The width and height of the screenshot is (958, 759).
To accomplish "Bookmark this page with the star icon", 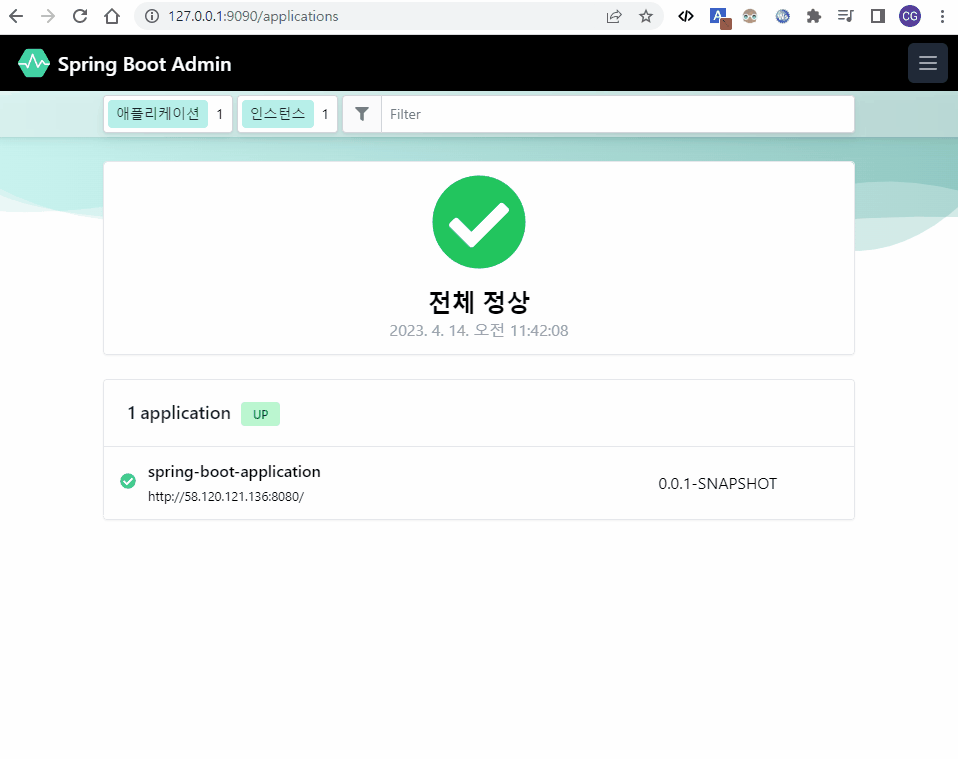I will 646,16.
